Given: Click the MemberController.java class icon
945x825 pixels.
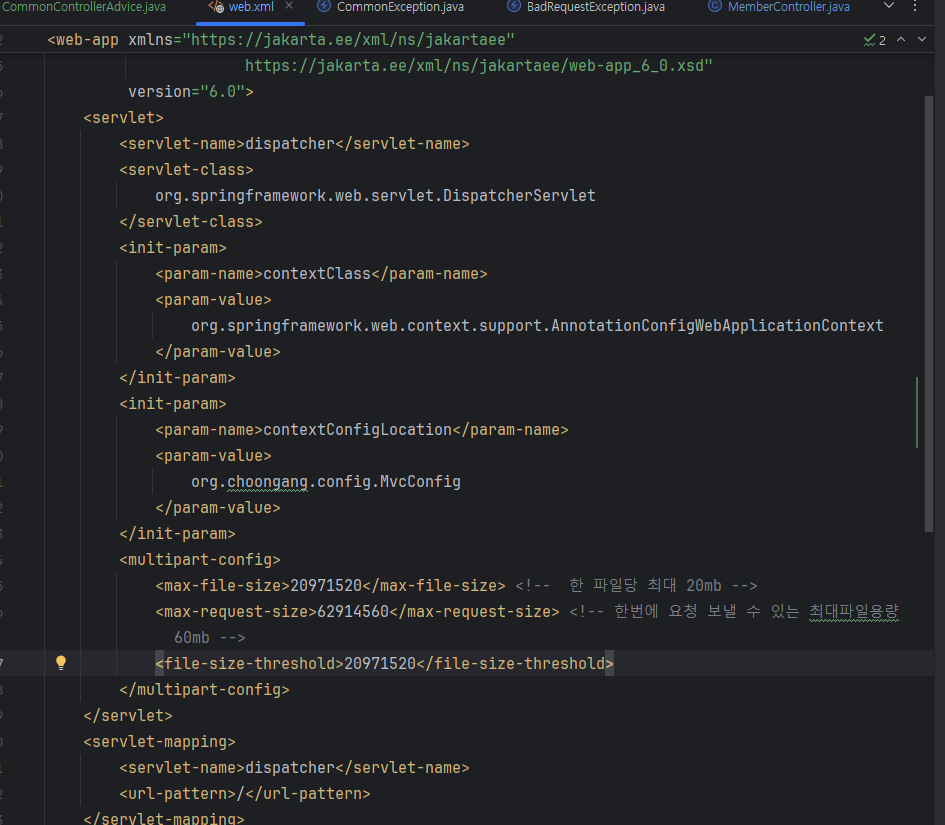Looking at the screenshot, I should [715, 7].
